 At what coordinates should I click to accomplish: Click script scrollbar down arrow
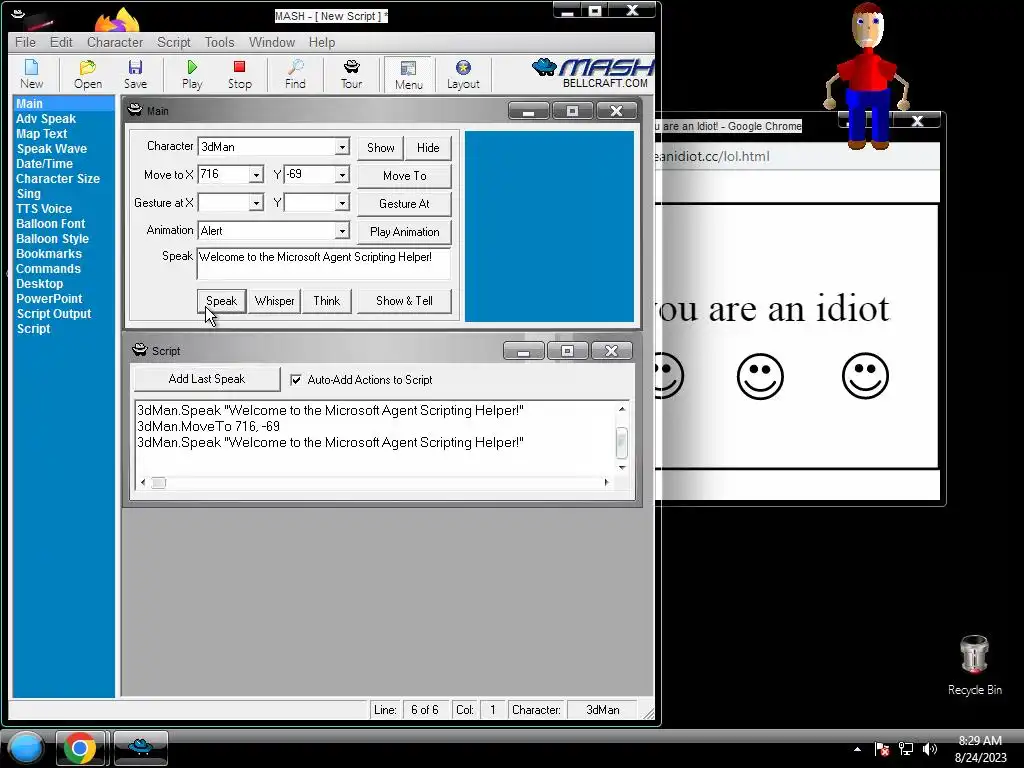(x=622, y=468)
